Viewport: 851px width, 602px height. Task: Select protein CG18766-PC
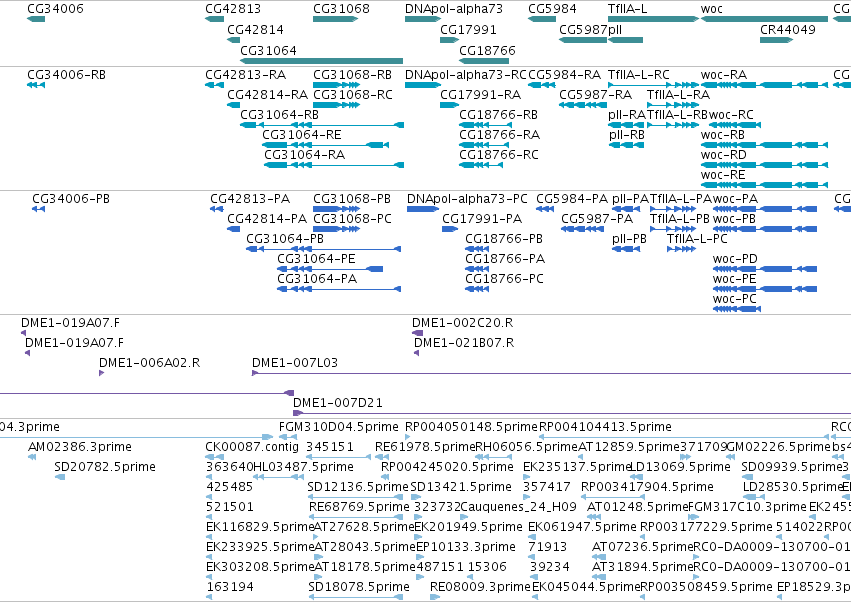(477, 289)
